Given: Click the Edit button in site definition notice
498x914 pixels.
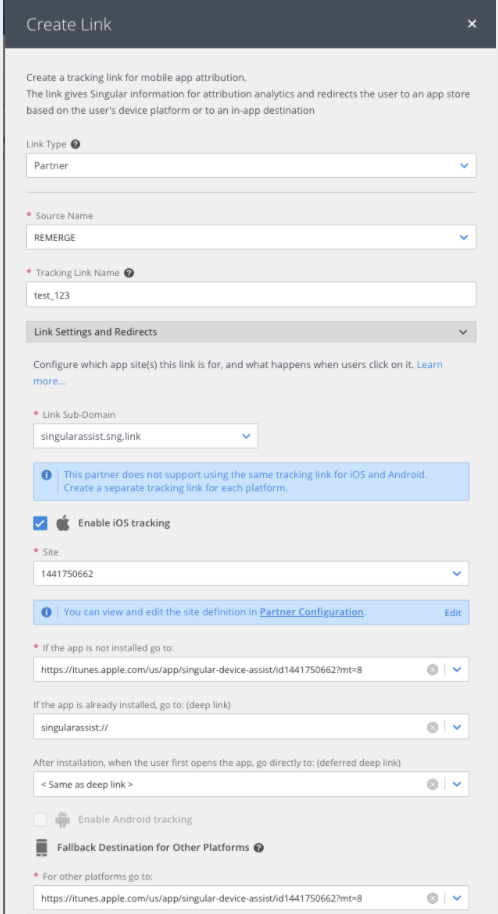Looking at the screenshot, I should pyautogui.click(x=453, y=613).
